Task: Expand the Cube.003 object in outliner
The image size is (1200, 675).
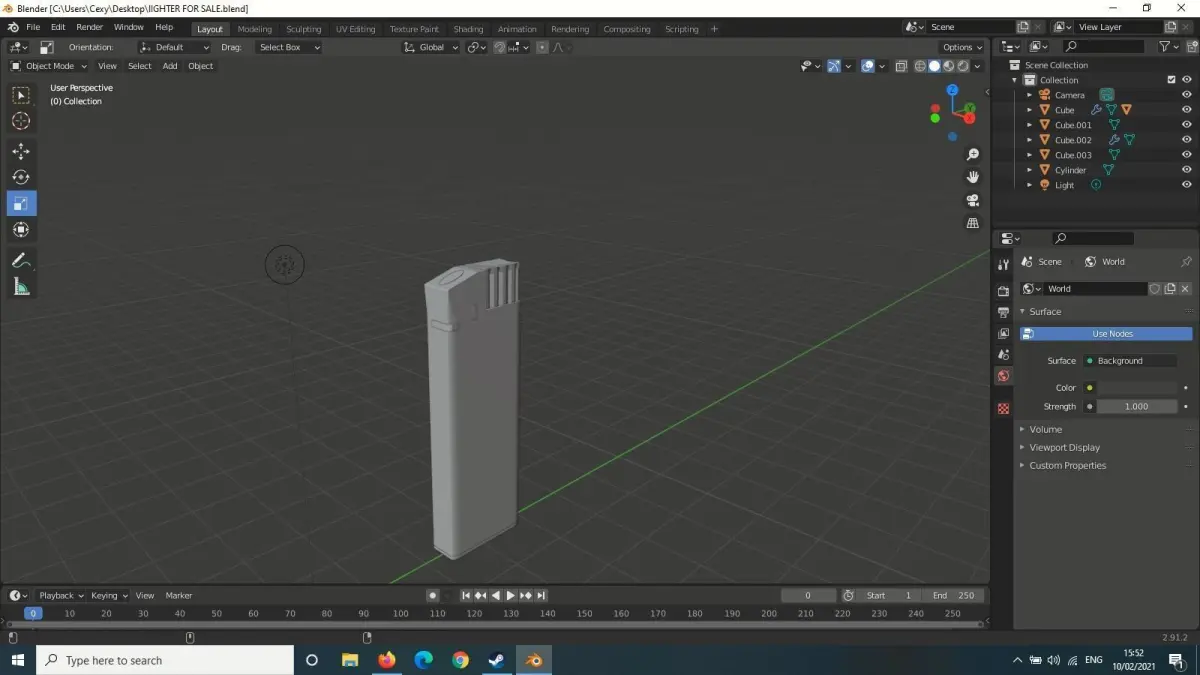Action: (x=1030, y=155)
